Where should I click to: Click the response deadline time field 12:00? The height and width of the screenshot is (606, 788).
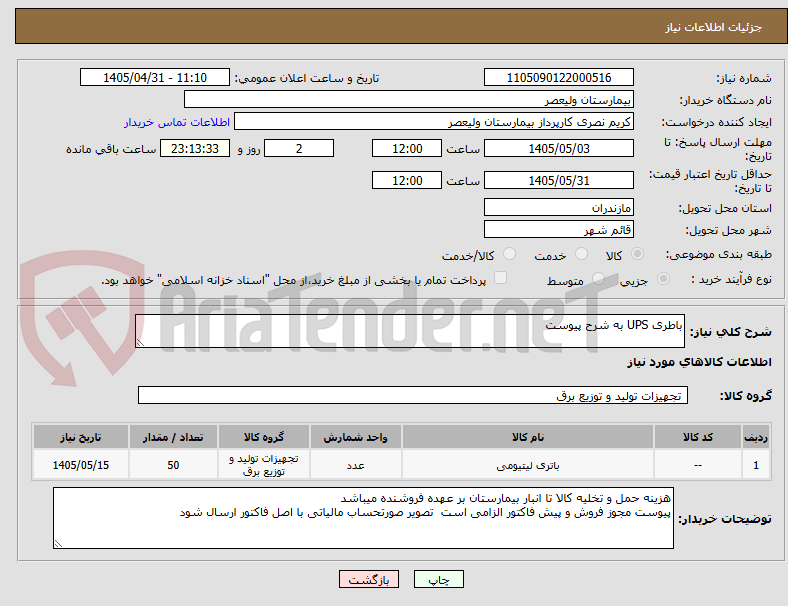(x=407, y=149)
